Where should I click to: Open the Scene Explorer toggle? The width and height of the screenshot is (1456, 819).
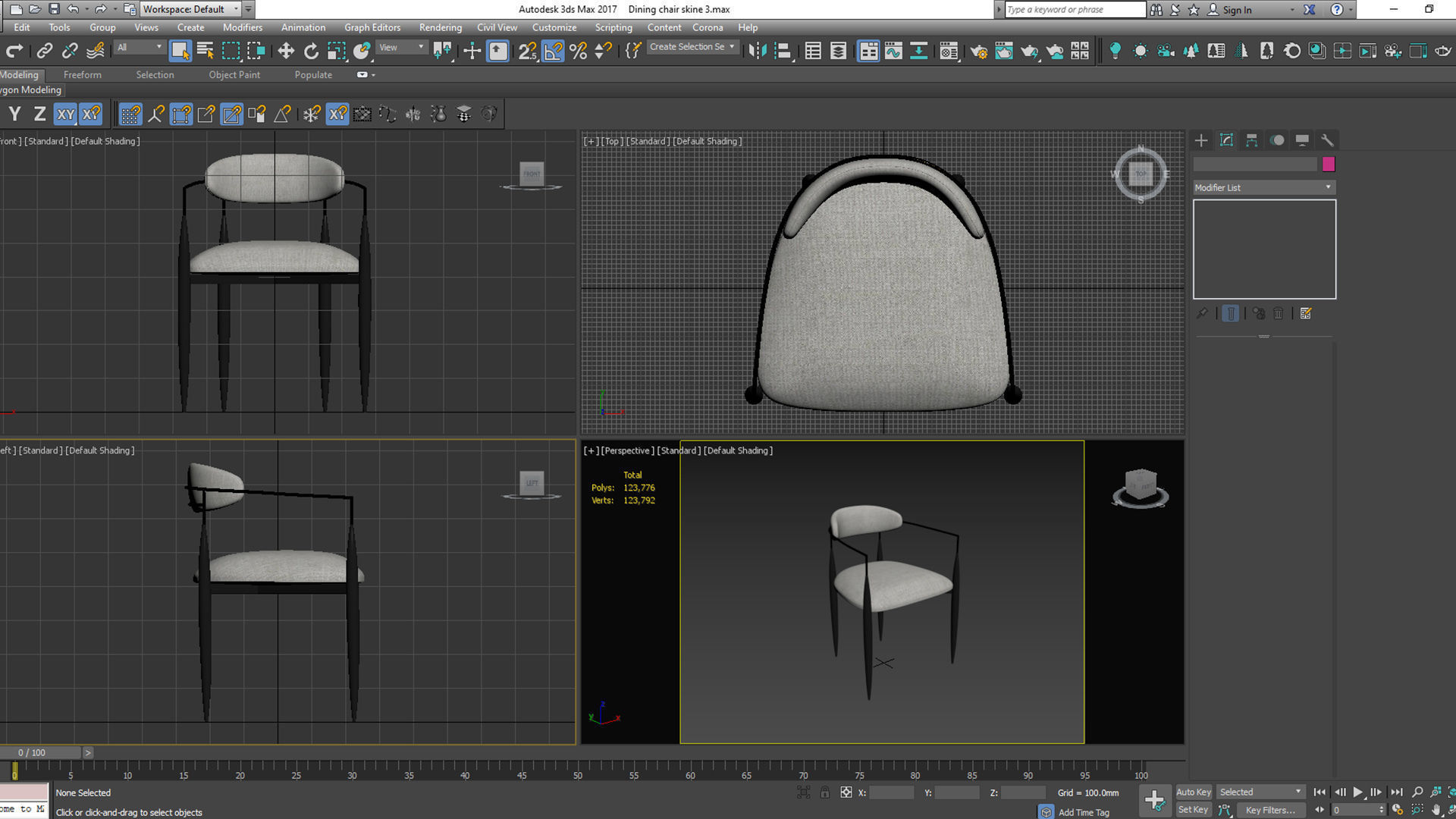coord(813,51)
